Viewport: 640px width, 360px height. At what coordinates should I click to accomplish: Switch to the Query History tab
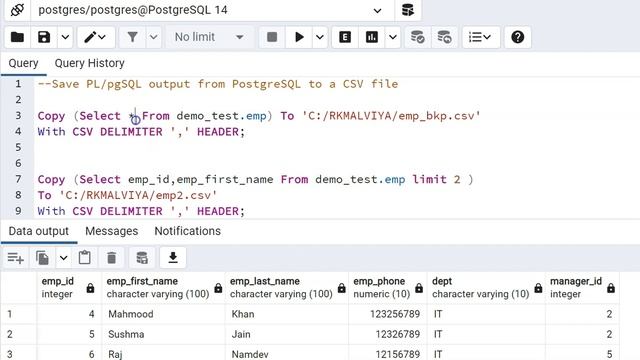pos(89,63)
